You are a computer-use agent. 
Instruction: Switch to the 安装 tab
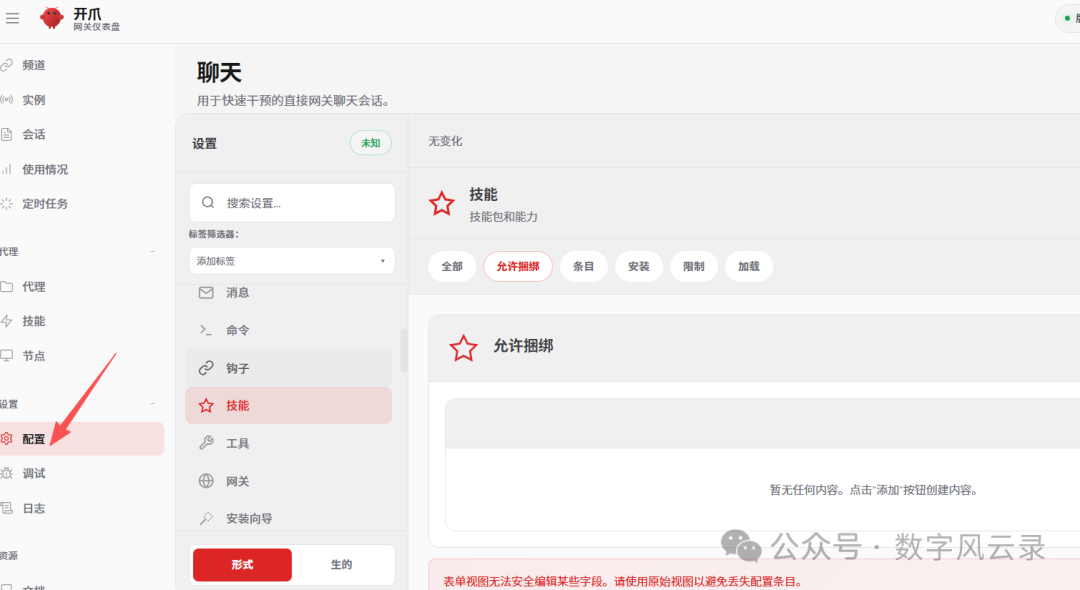(639, 266)
